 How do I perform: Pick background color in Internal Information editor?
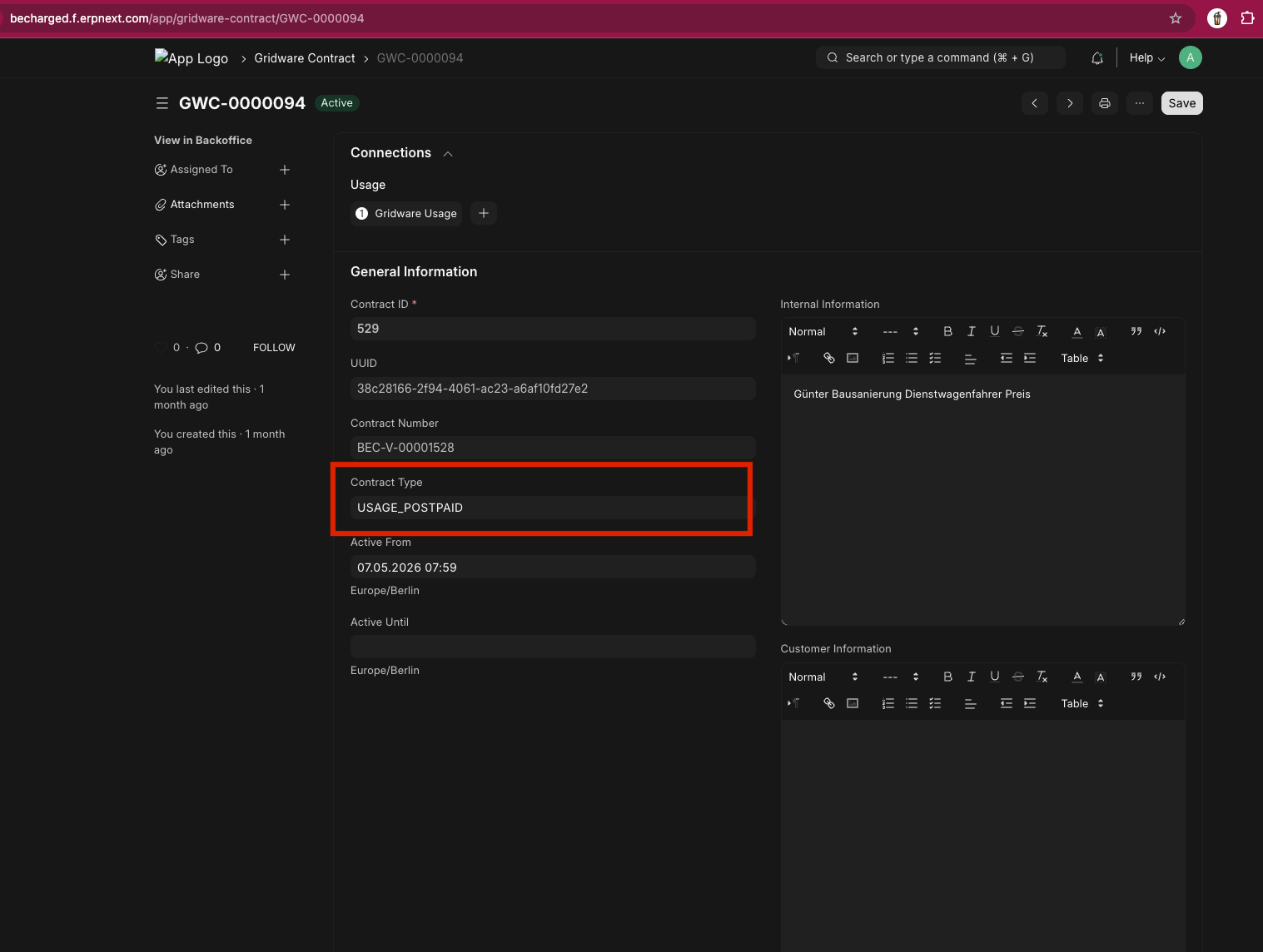pos(1101,331)
